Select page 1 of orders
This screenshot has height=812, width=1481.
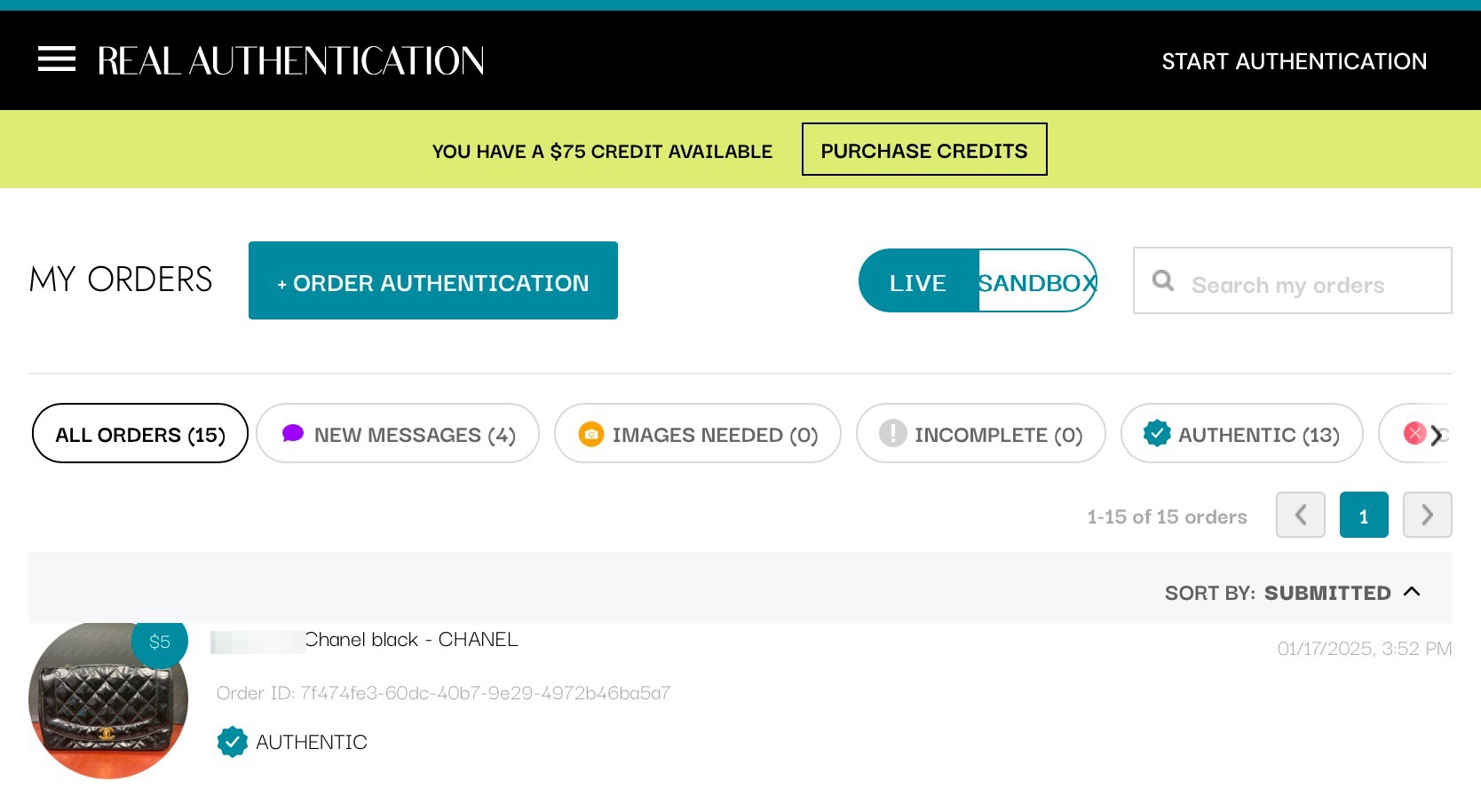point(1364,515)
